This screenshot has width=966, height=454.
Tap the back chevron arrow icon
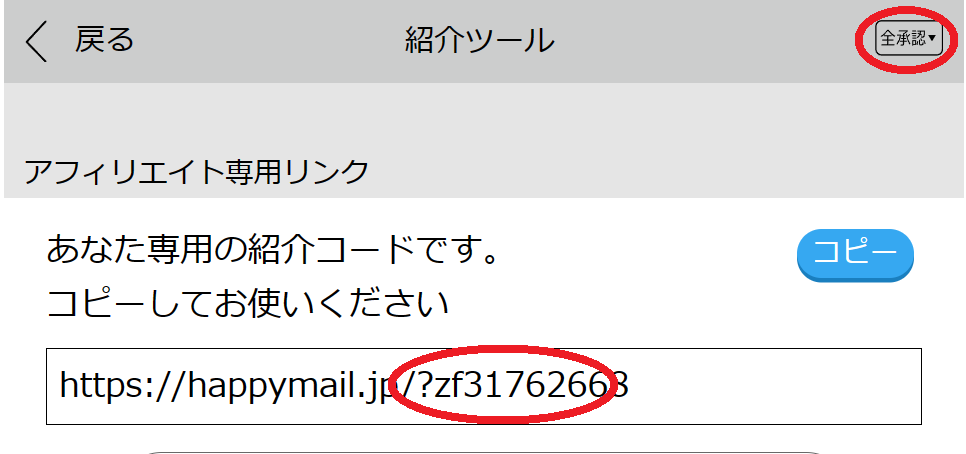click(36, 41)
